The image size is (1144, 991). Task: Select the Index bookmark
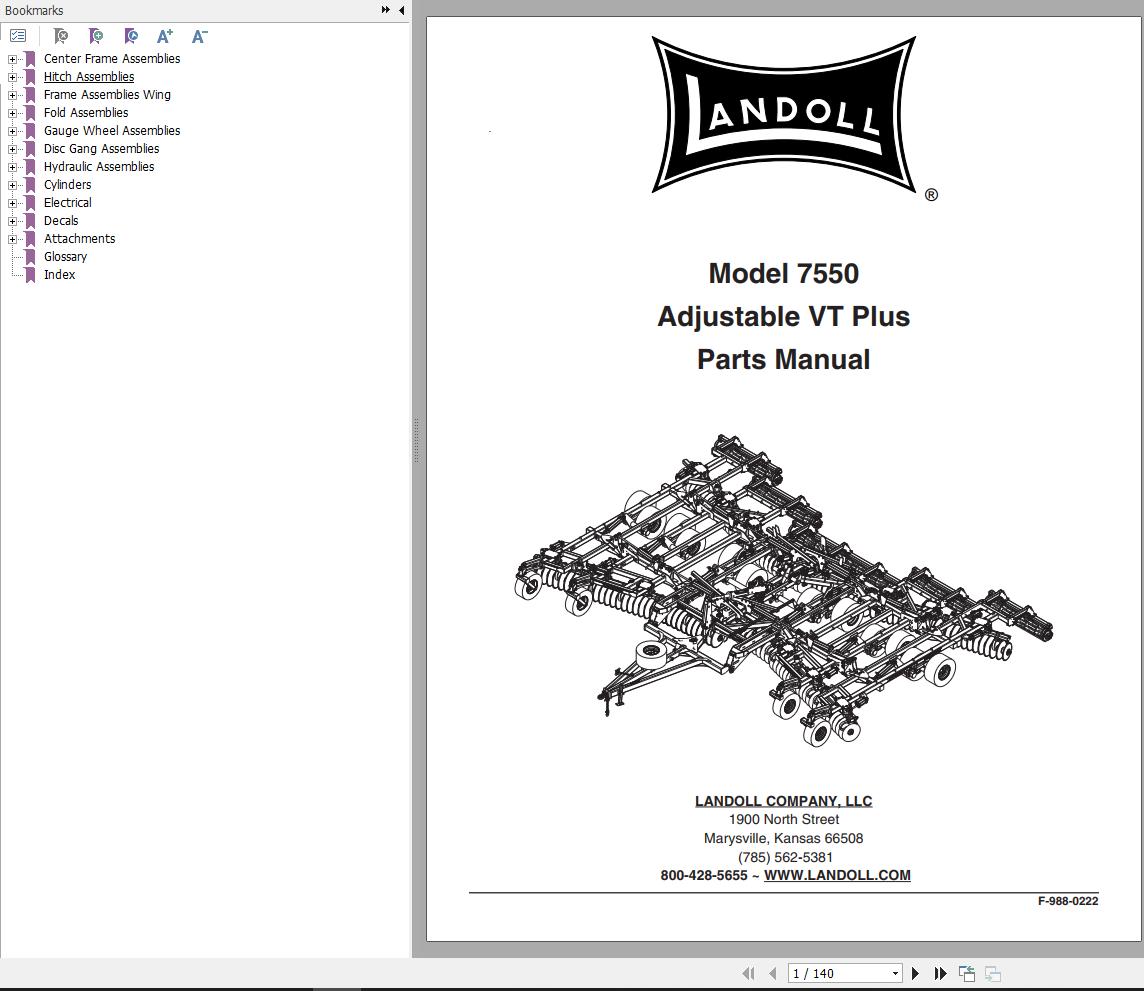[59, 274]
